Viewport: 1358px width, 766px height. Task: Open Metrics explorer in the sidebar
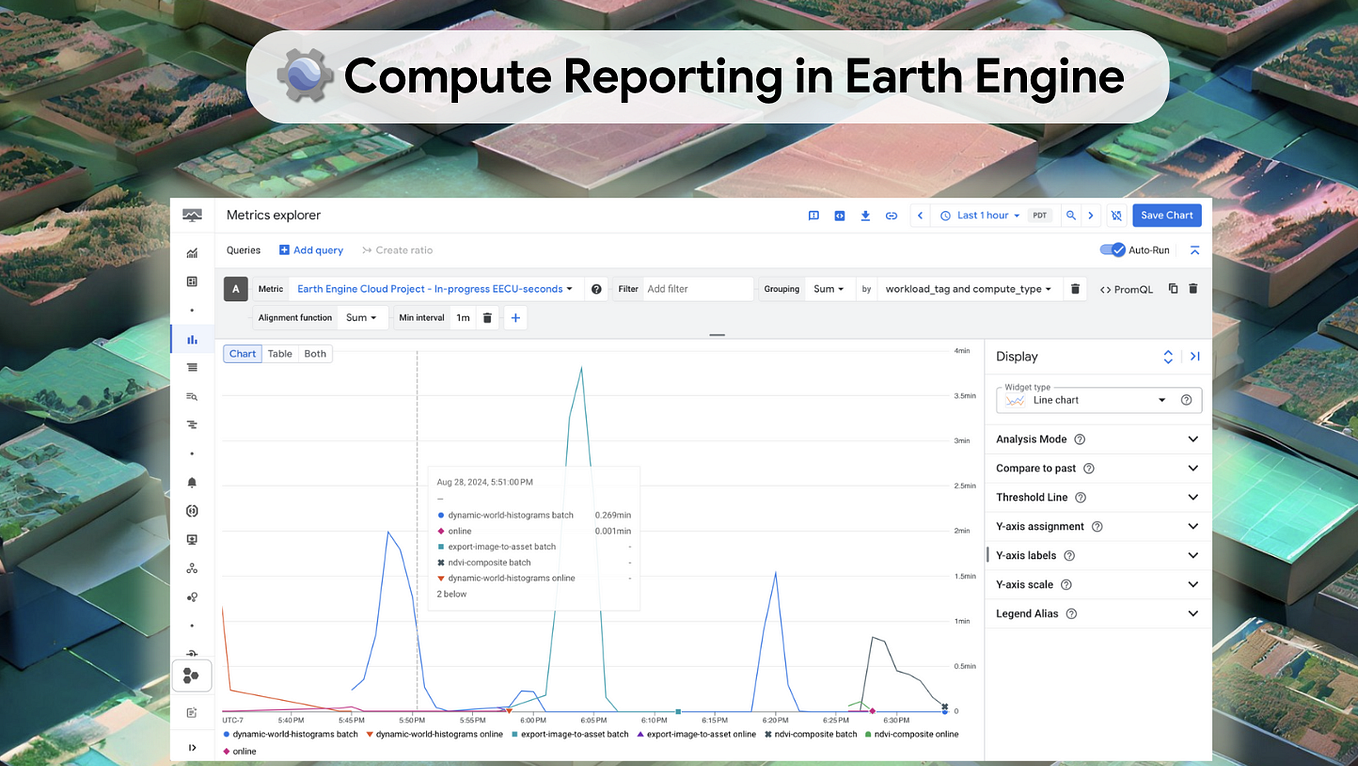tap(192, 339)
